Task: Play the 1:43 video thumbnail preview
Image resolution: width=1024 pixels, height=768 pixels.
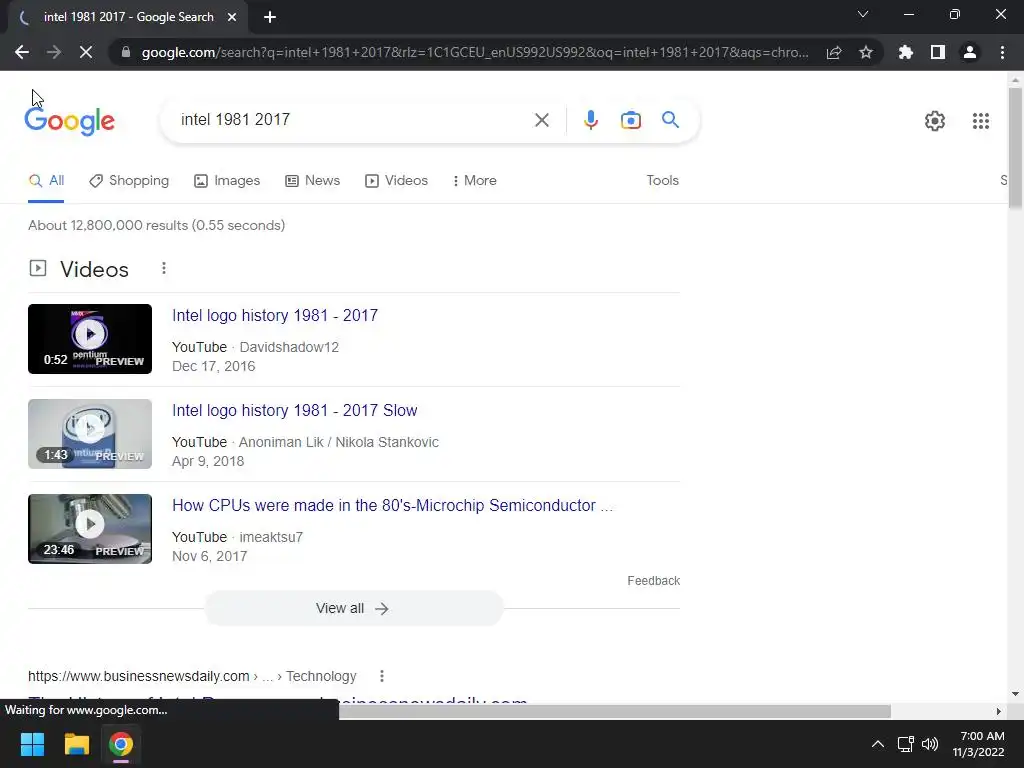Action: [x=90, y=434]
